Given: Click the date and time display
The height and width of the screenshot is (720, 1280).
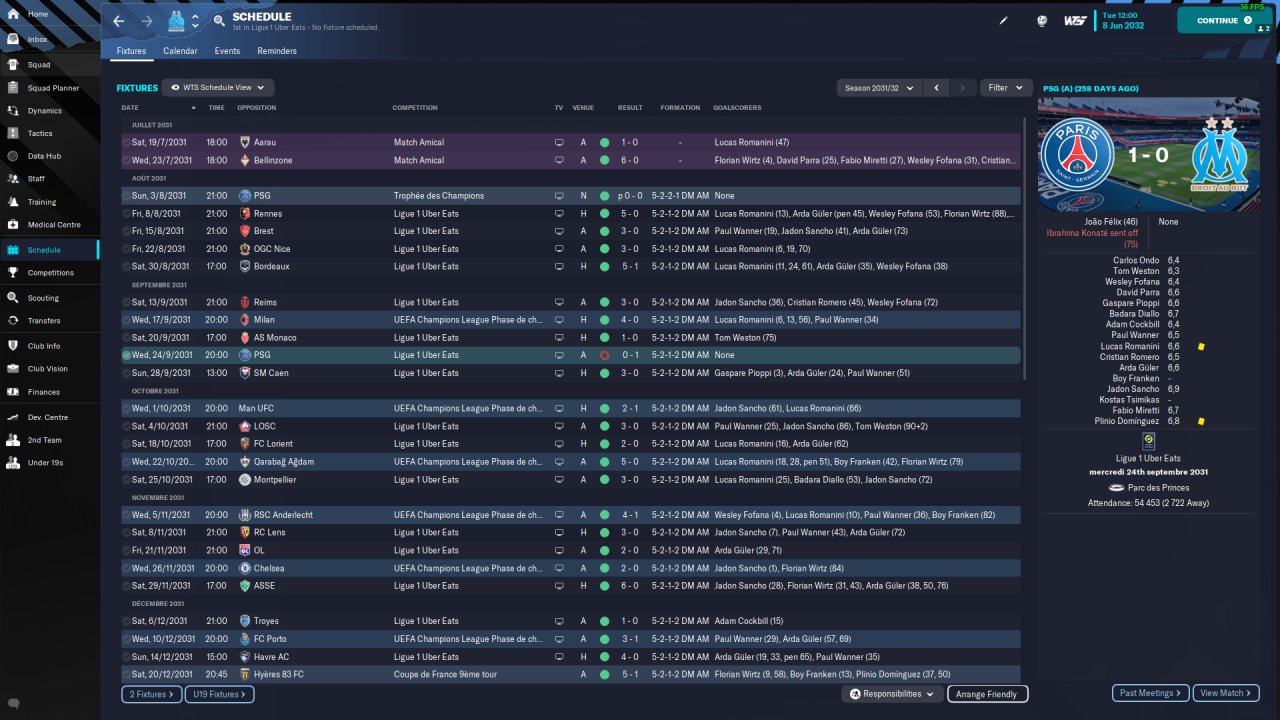Looking at the screenshot, I should pos(1123,20).
